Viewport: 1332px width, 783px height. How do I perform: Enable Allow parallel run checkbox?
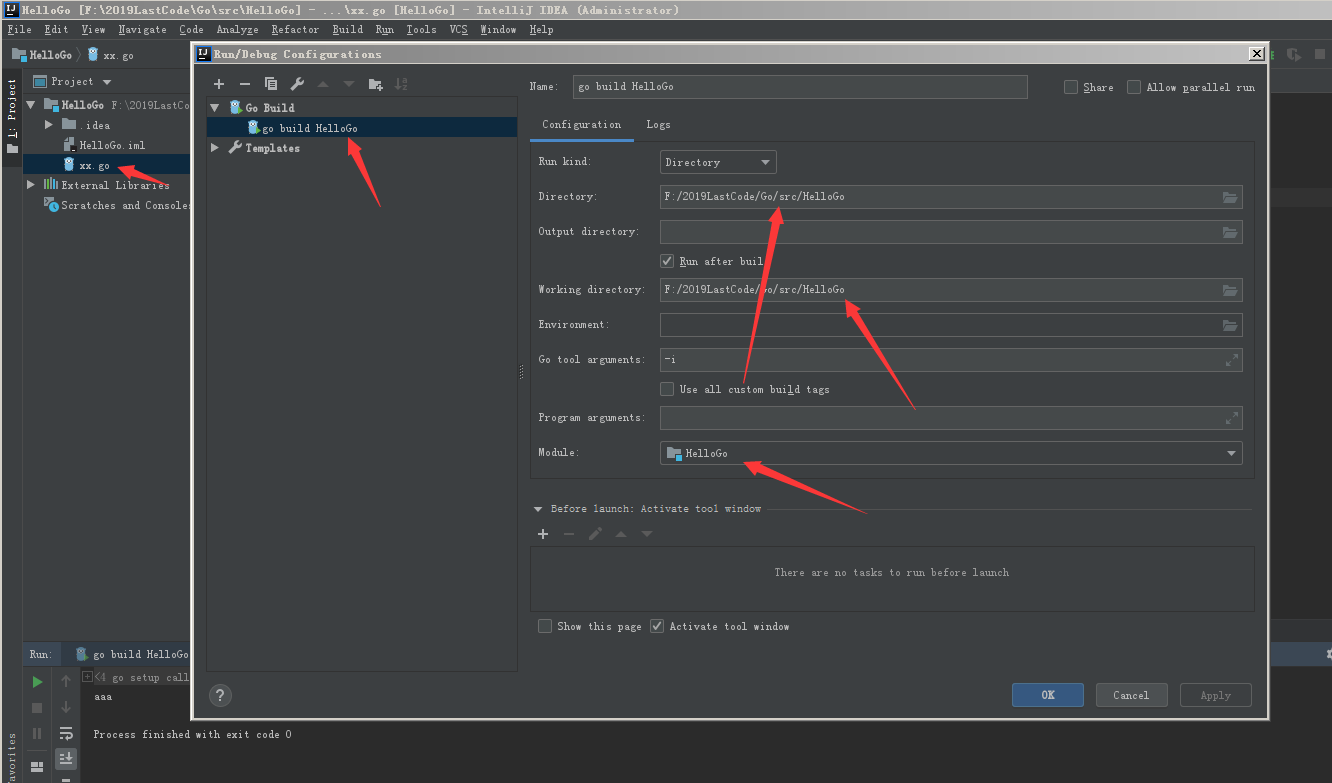pyautogui.click(x=1134, y=87)
